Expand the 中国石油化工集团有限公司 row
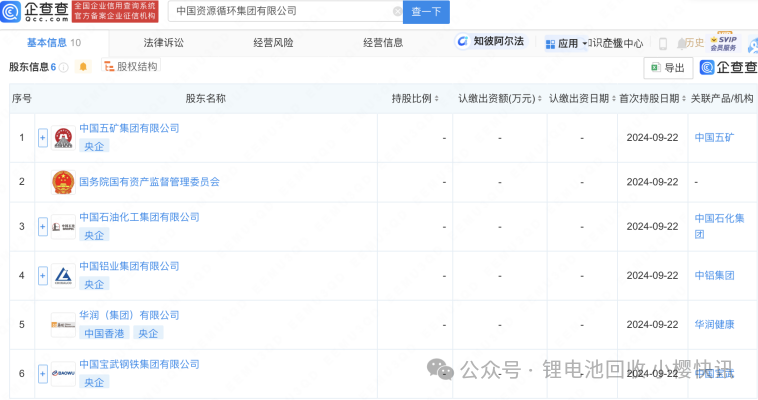Image resolution: width=758 pixels, height=400 pixels. (43, 227)
